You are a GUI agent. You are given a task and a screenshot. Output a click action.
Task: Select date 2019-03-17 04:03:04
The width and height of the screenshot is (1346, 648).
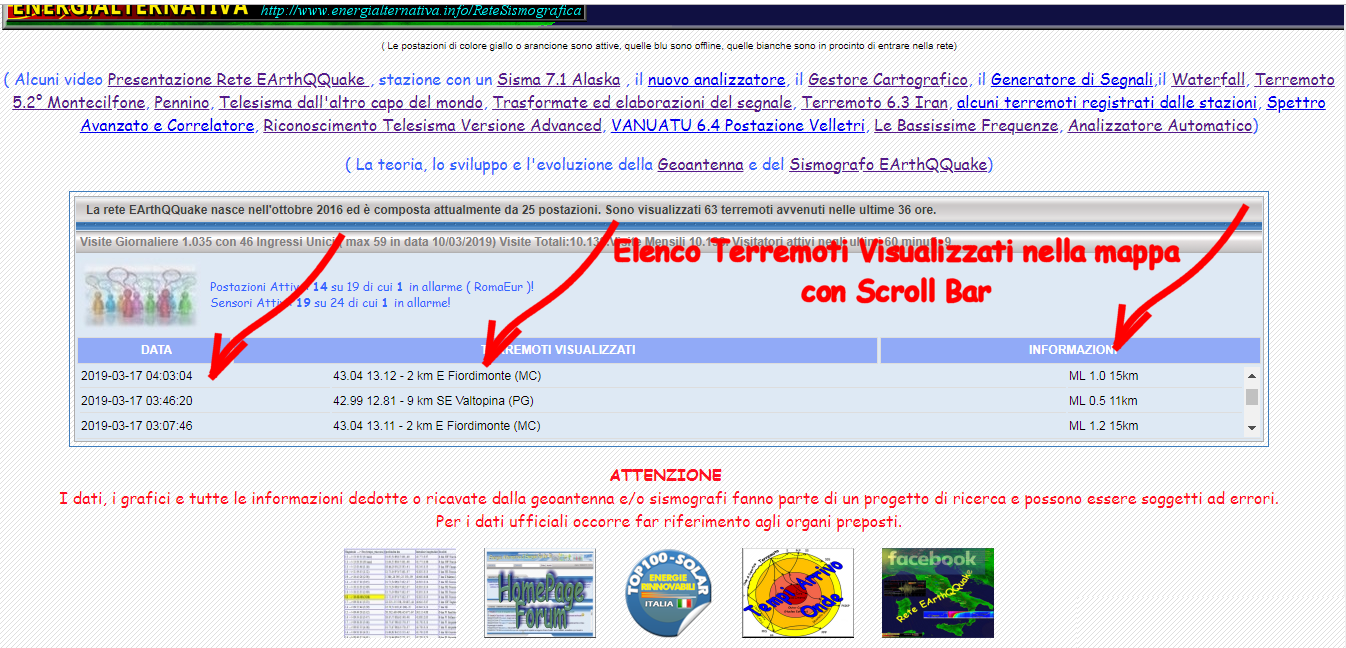tap(137, 376)
